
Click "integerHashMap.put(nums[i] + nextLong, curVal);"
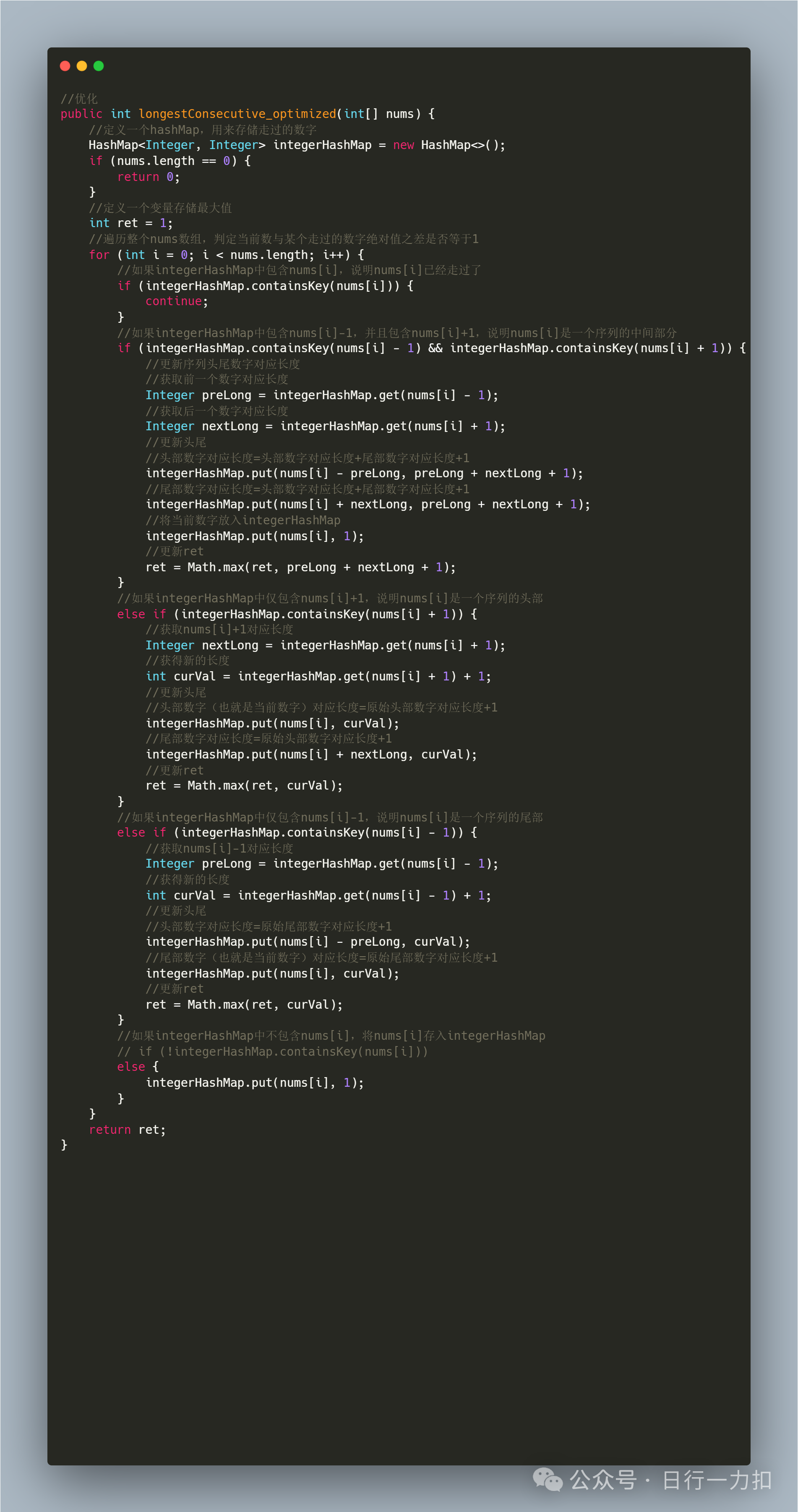(x=312, y=754)
